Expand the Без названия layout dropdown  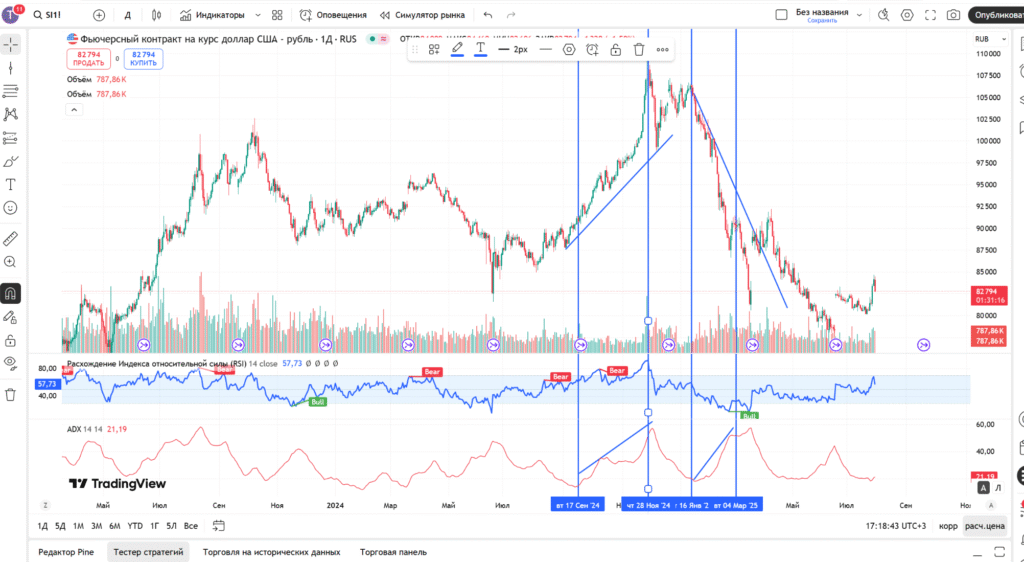[x=859, y=14]
